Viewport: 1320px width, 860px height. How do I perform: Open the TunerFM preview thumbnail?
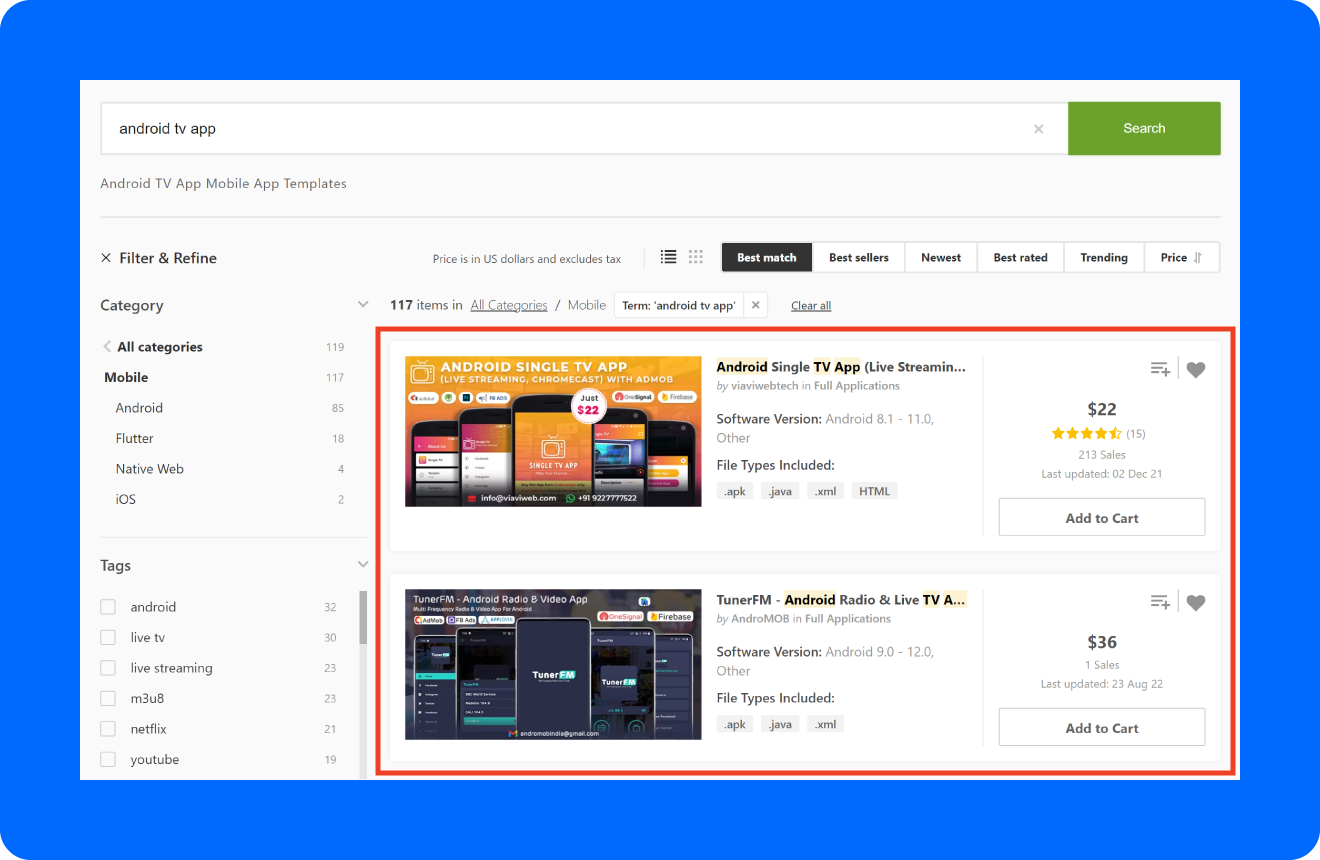(553, 664)
